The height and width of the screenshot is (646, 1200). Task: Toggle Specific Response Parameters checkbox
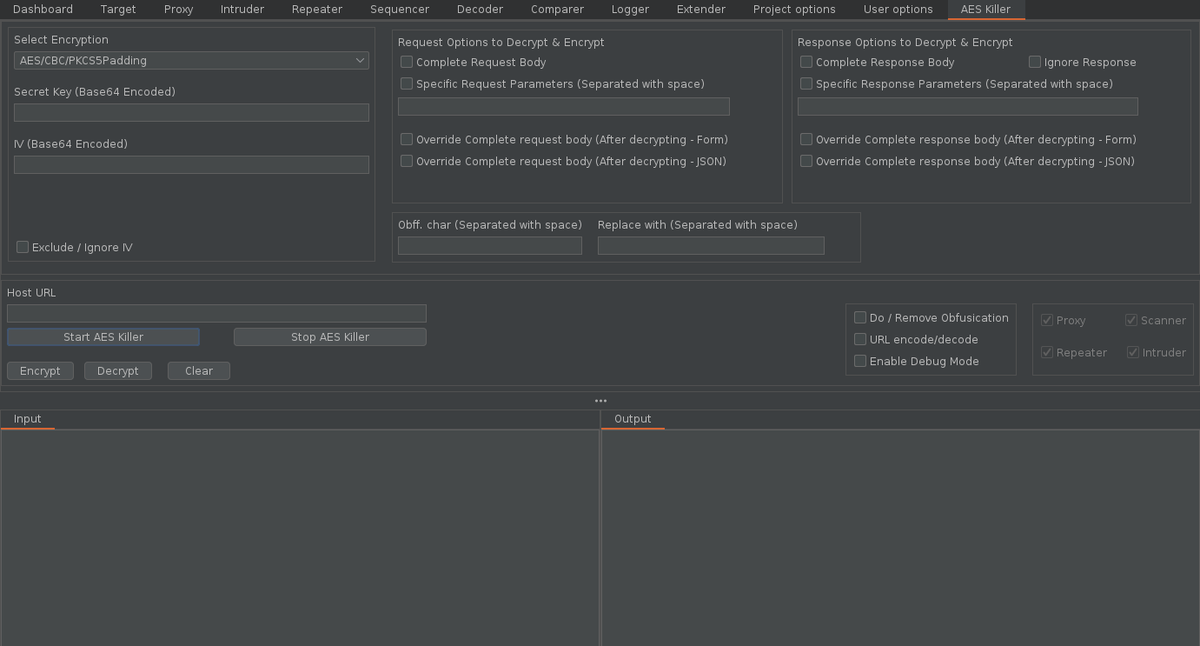point(806,84)
